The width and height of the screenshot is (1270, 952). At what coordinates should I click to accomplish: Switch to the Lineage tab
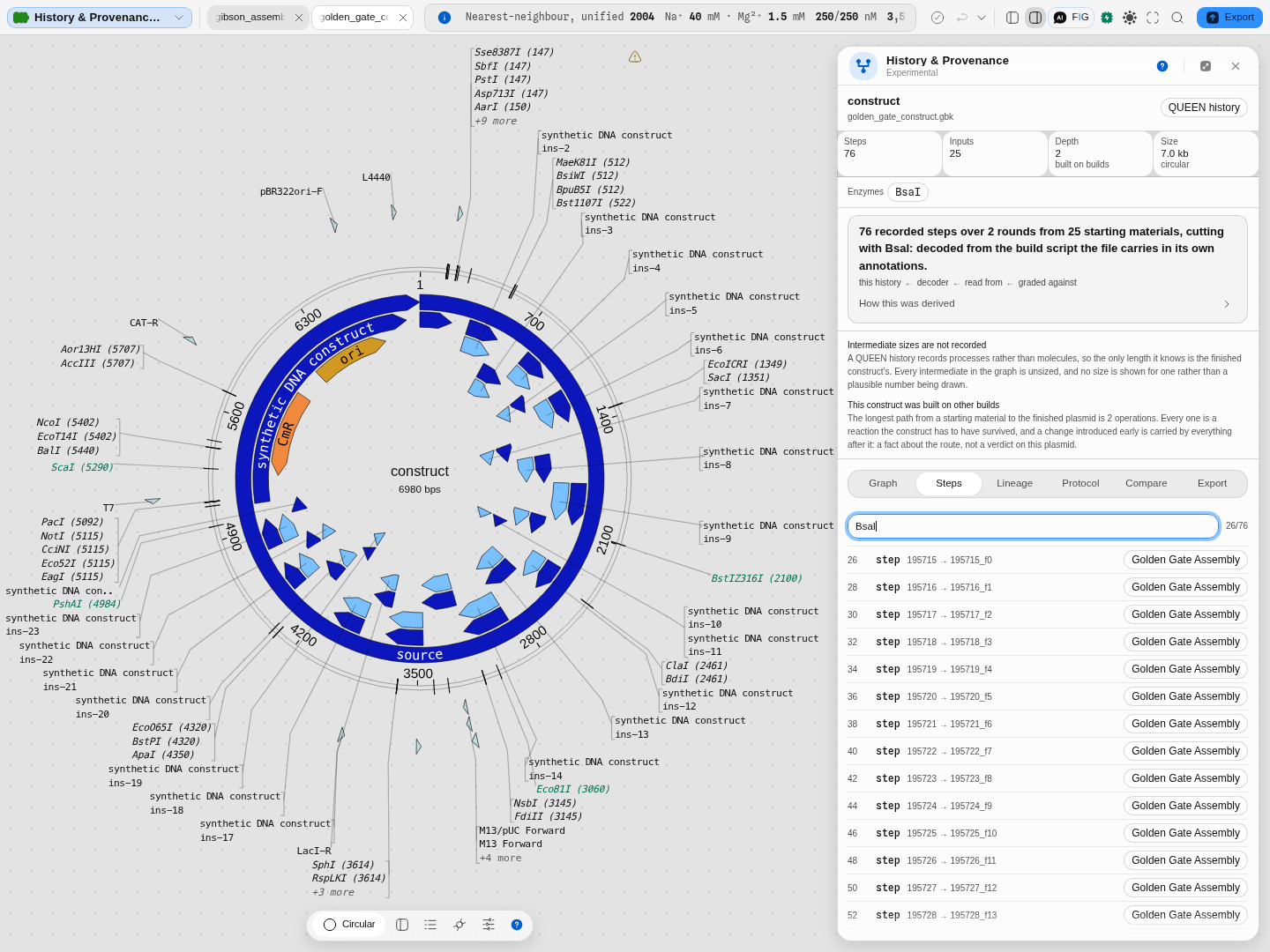[1014, 484]
